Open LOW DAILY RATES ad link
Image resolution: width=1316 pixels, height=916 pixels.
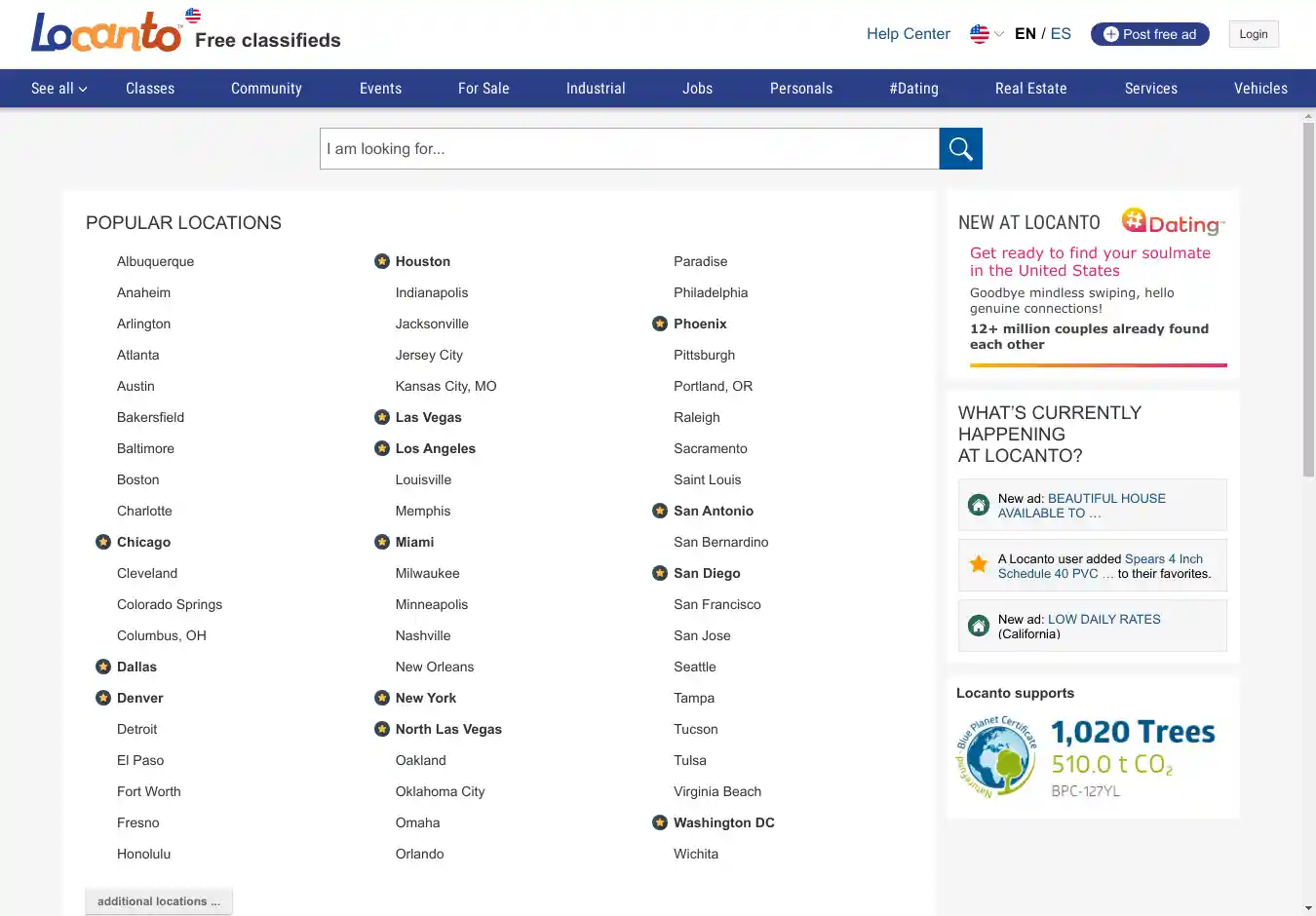tap(1104, 619)
